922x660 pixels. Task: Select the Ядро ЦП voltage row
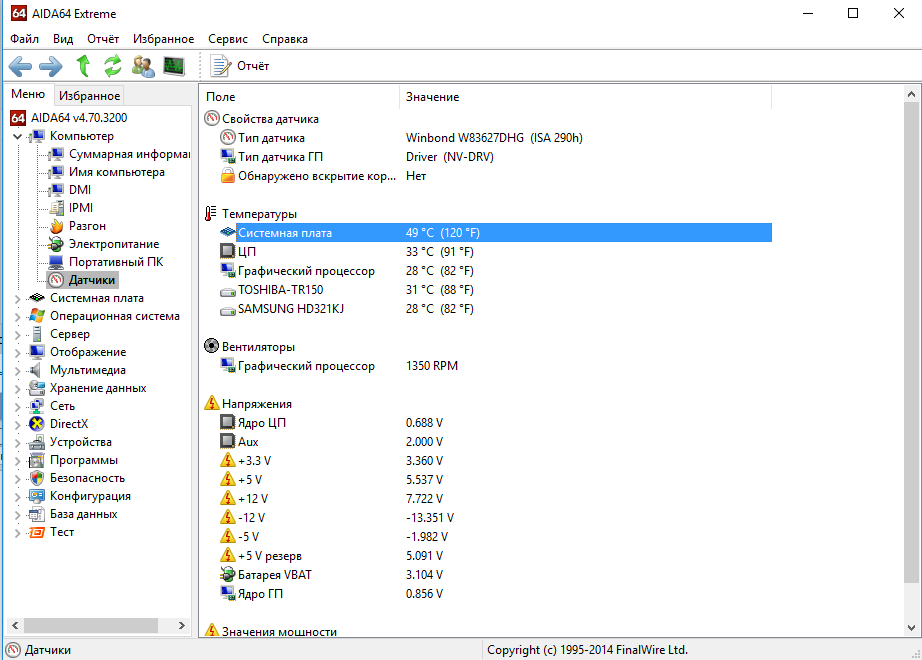point(495,423)
